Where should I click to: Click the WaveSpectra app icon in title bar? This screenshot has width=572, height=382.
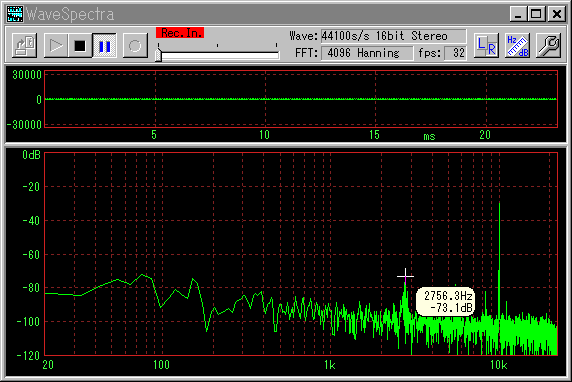click(15, 14)
